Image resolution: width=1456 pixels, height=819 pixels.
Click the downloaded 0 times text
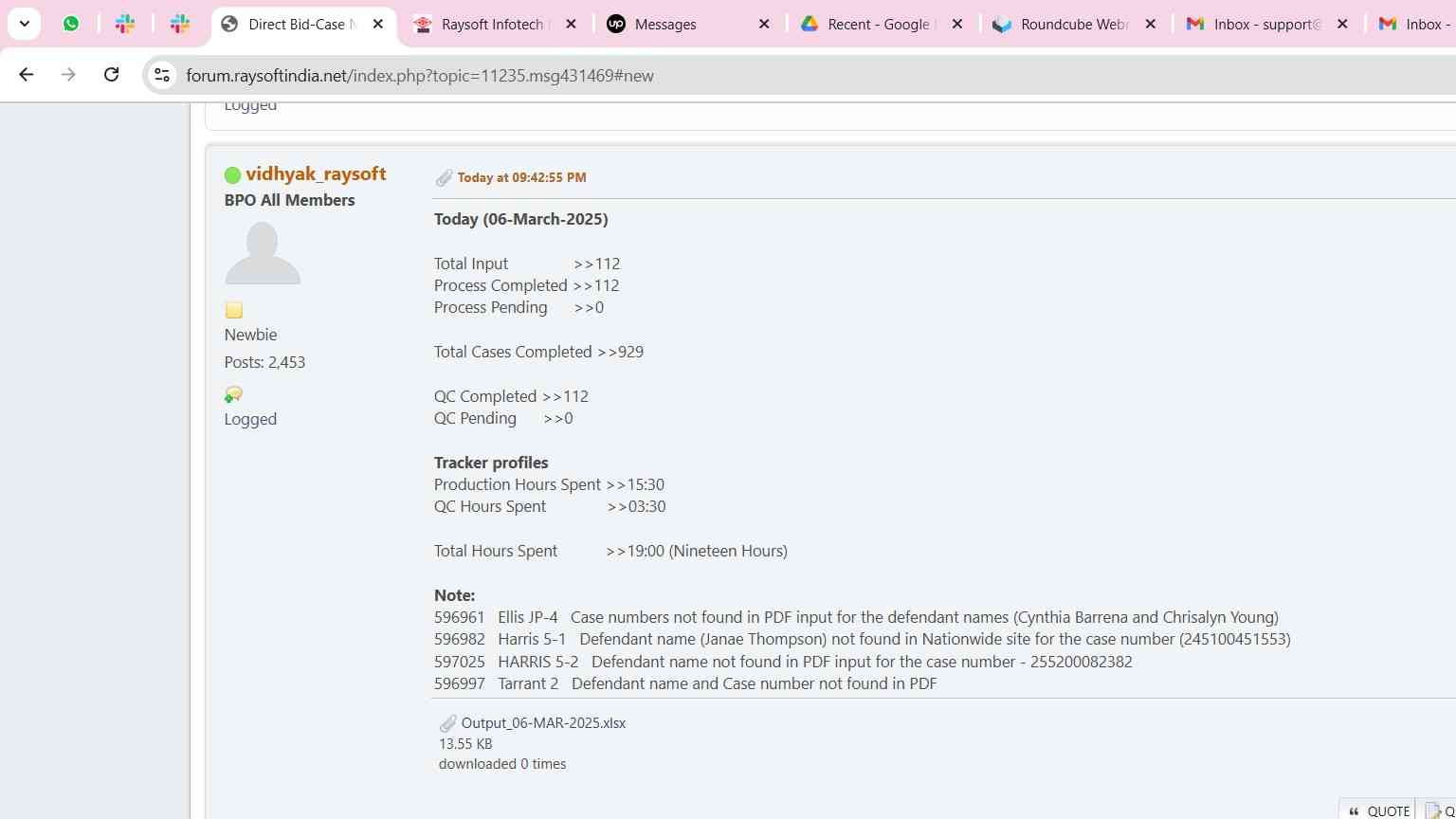click(x=502, y=764)
